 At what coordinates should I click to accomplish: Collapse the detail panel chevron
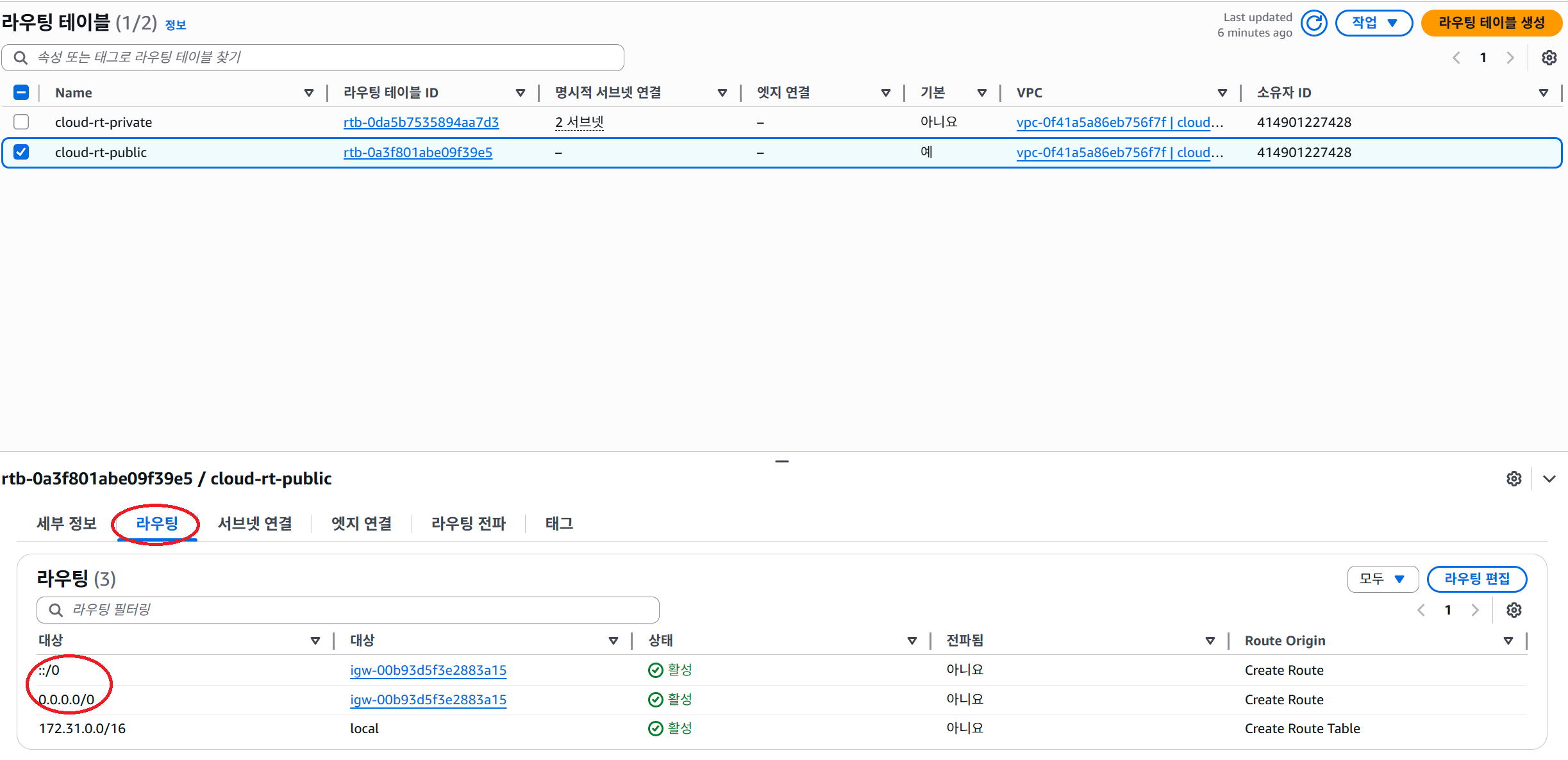click(1549, 479)
